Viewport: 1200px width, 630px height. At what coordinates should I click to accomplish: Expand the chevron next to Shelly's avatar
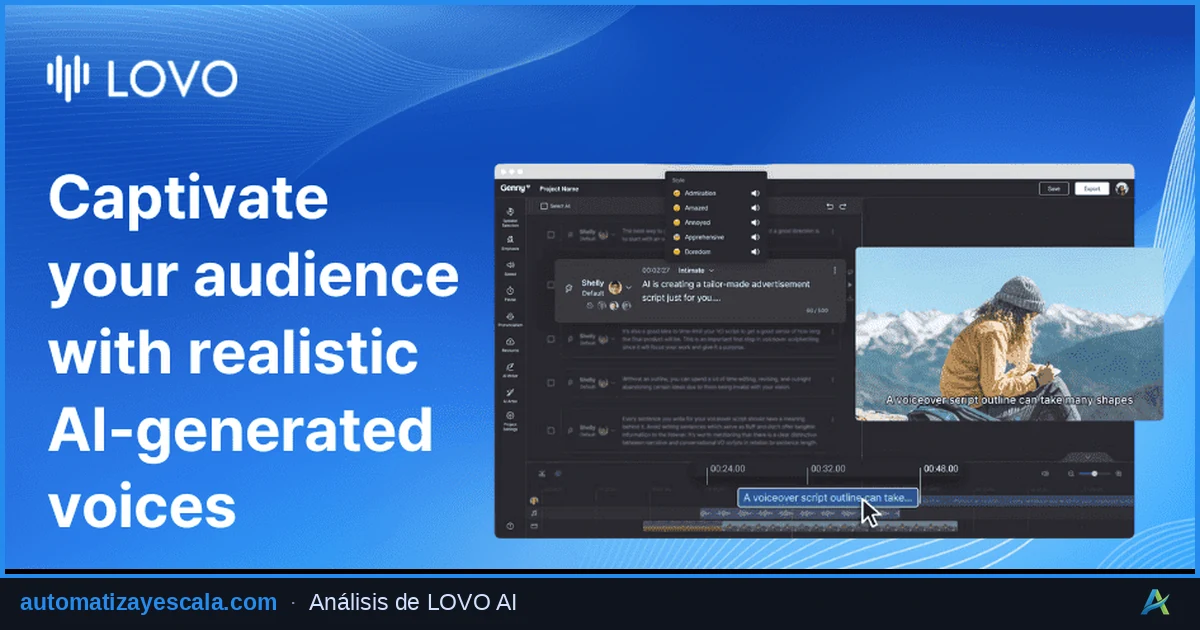click(630, 288)
